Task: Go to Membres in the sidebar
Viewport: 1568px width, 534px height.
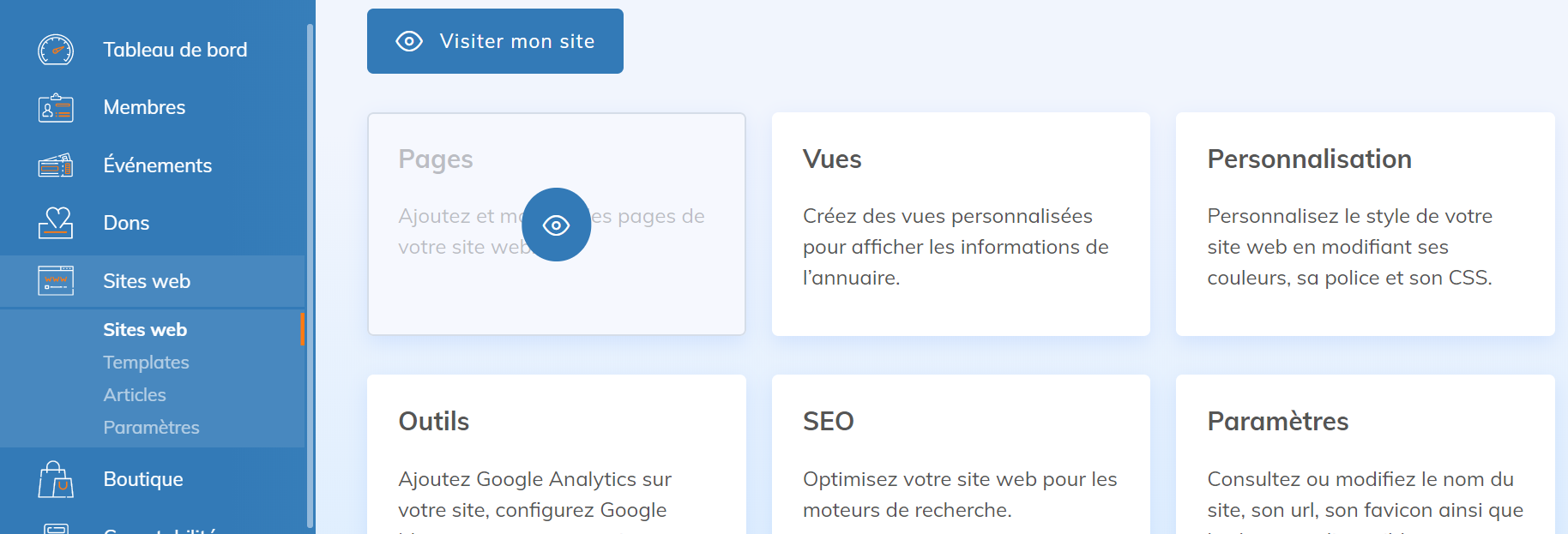Action: [x=144, y=107]
